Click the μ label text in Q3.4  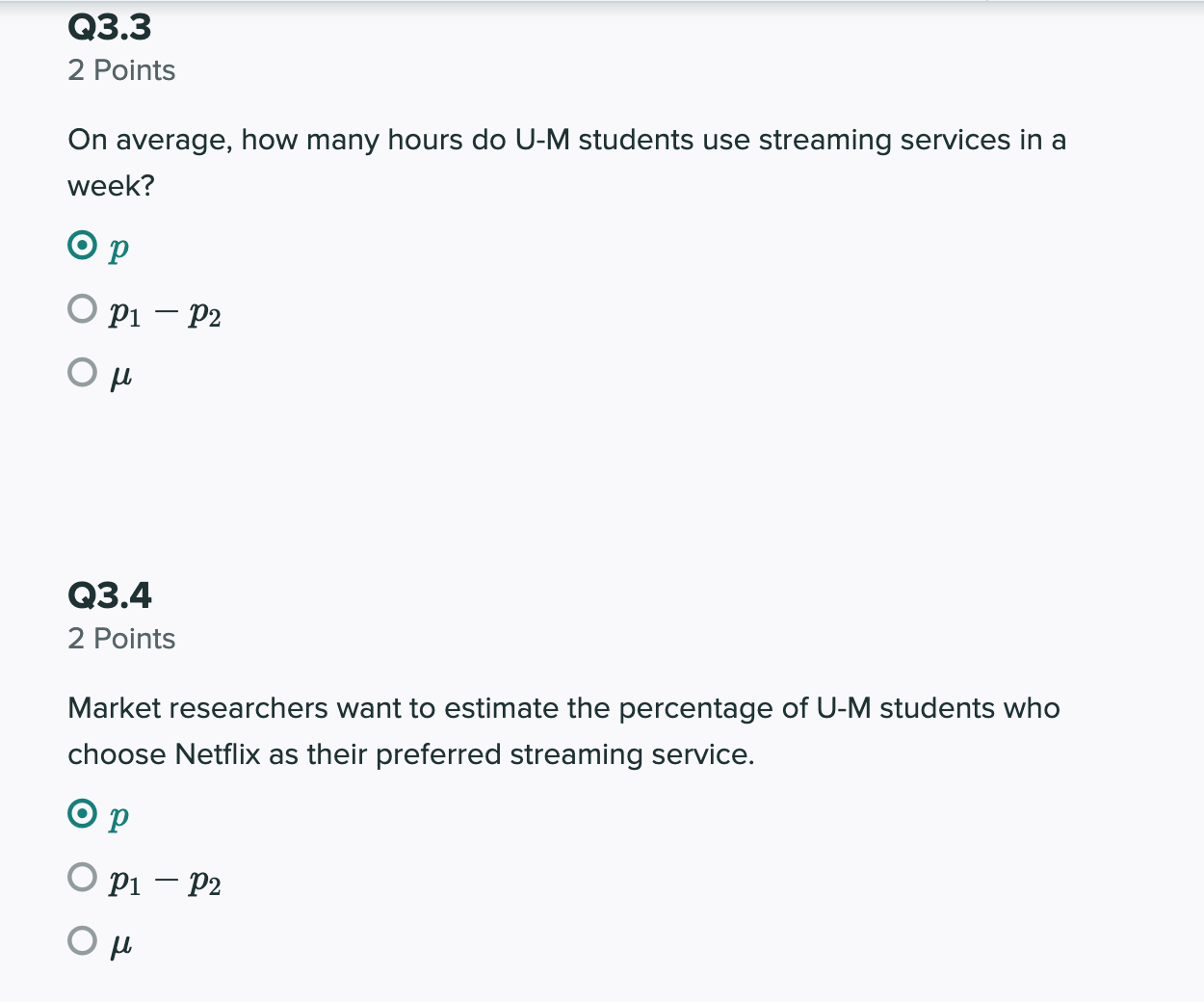click(x=122, y=941)
